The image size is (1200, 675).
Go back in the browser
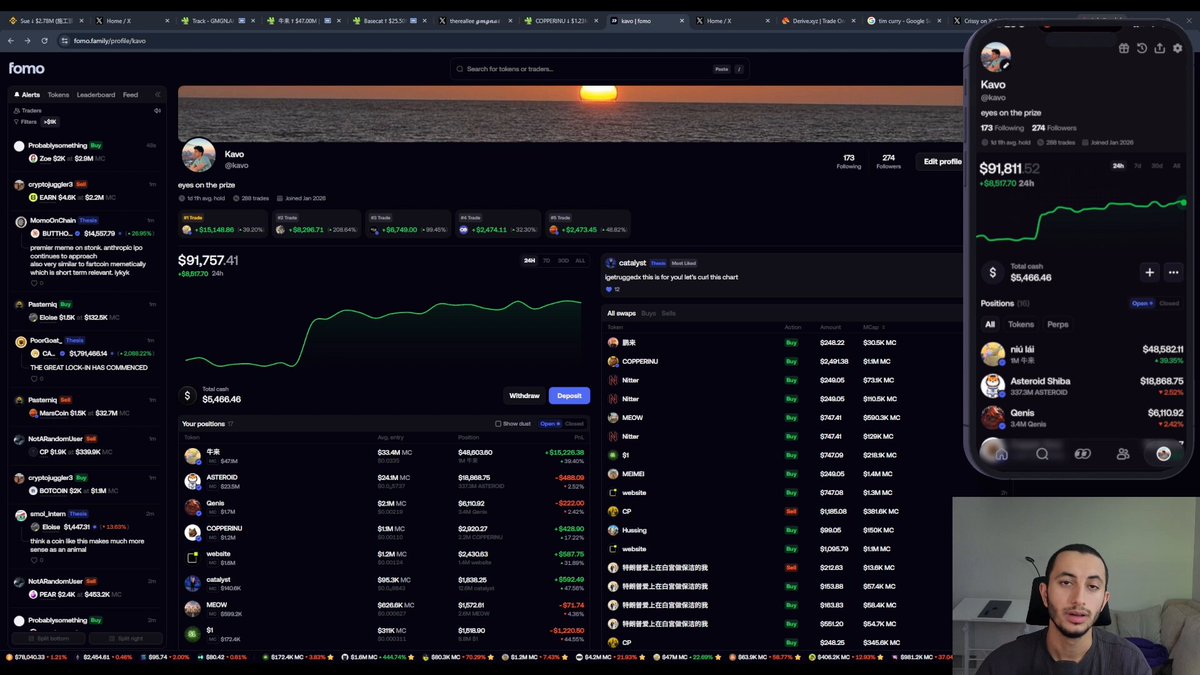pyautogui.click(x=11, y=41)
